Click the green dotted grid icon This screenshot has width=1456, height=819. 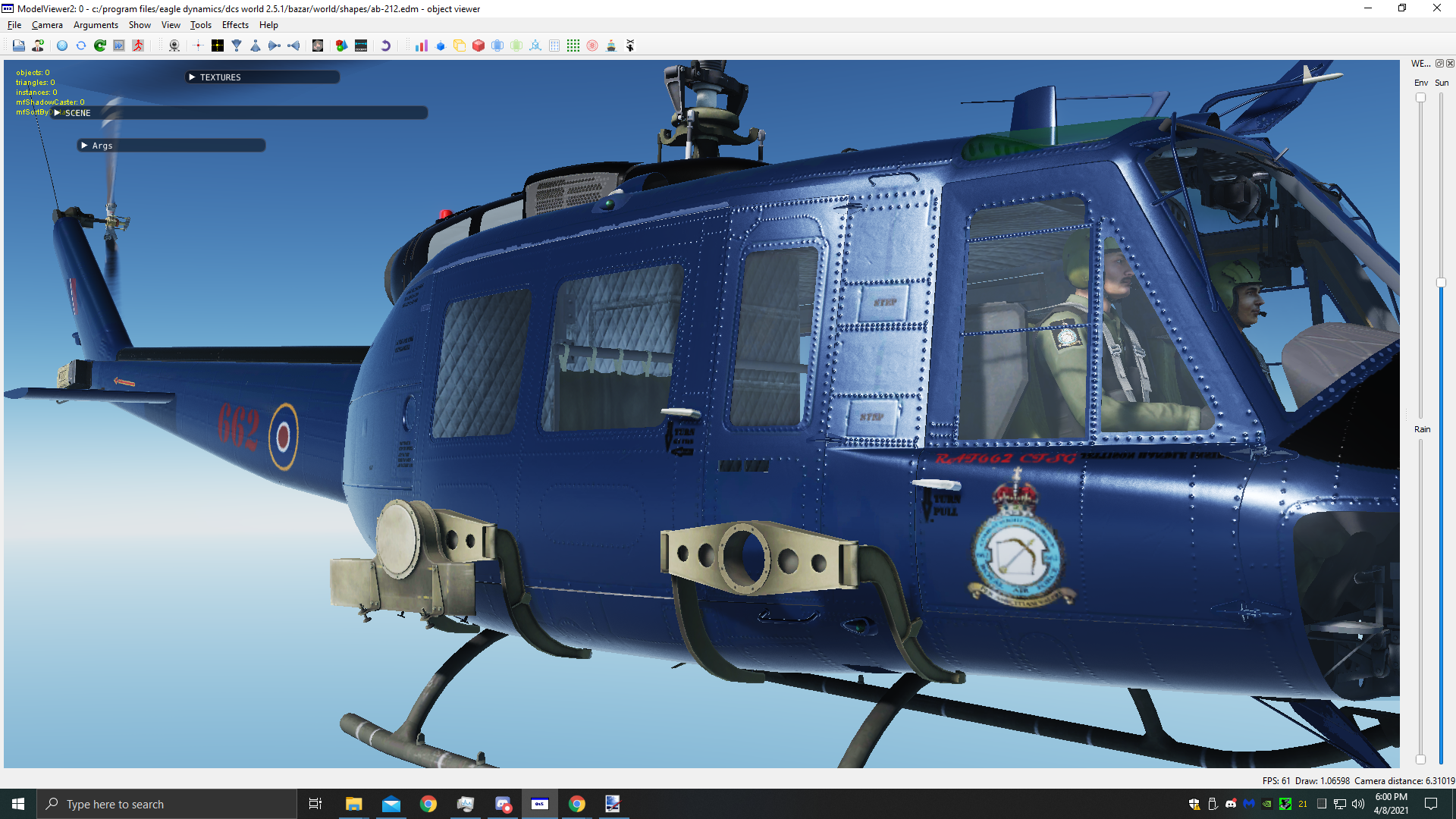573,45
